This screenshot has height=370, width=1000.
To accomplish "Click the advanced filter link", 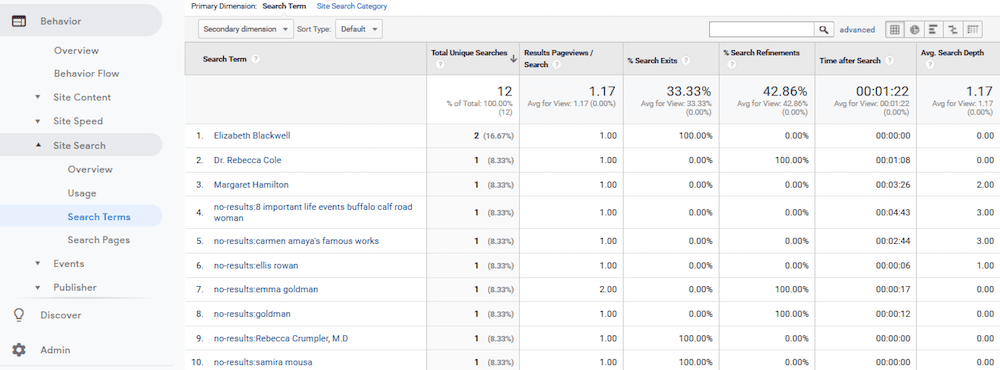I will click(857, 29).
